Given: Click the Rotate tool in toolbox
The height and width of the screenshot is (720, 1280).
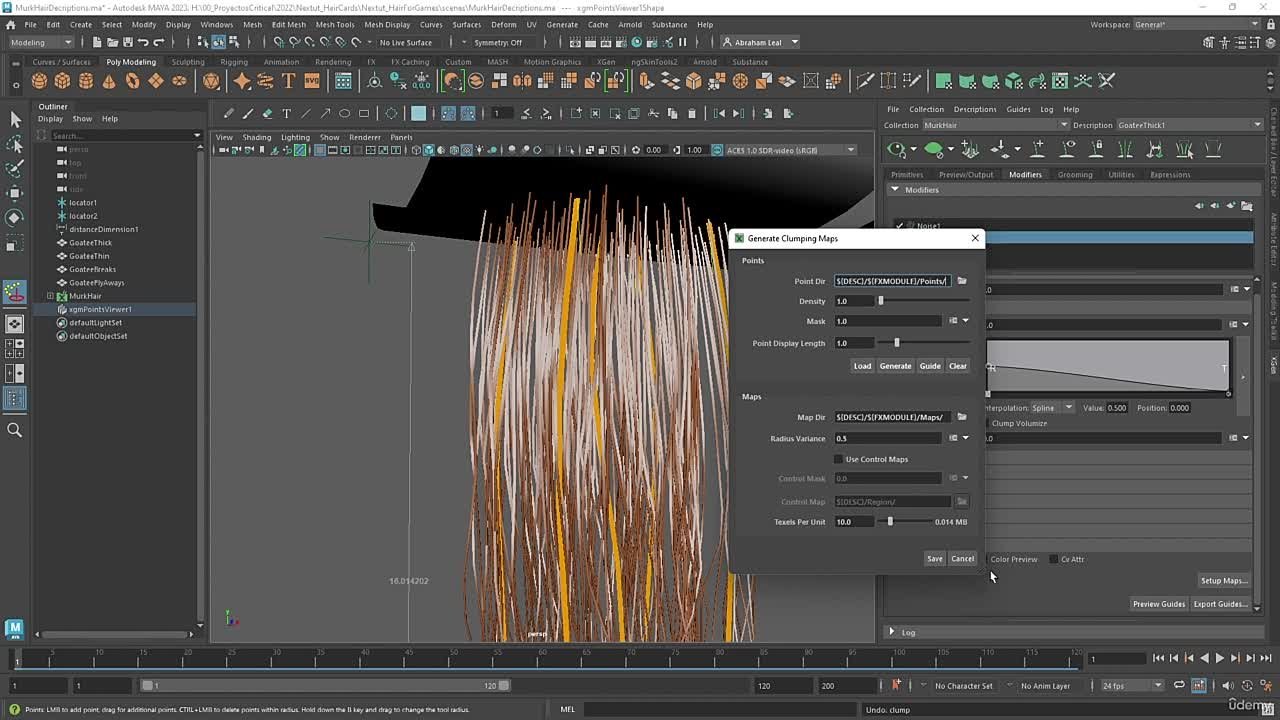Looking at the screenshot, I should [15, 218].
